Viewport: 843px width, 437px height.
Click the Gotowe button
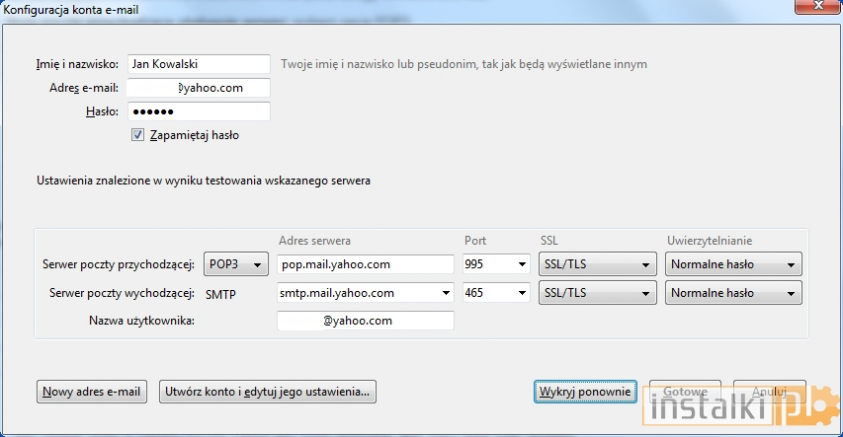point(685,392)
